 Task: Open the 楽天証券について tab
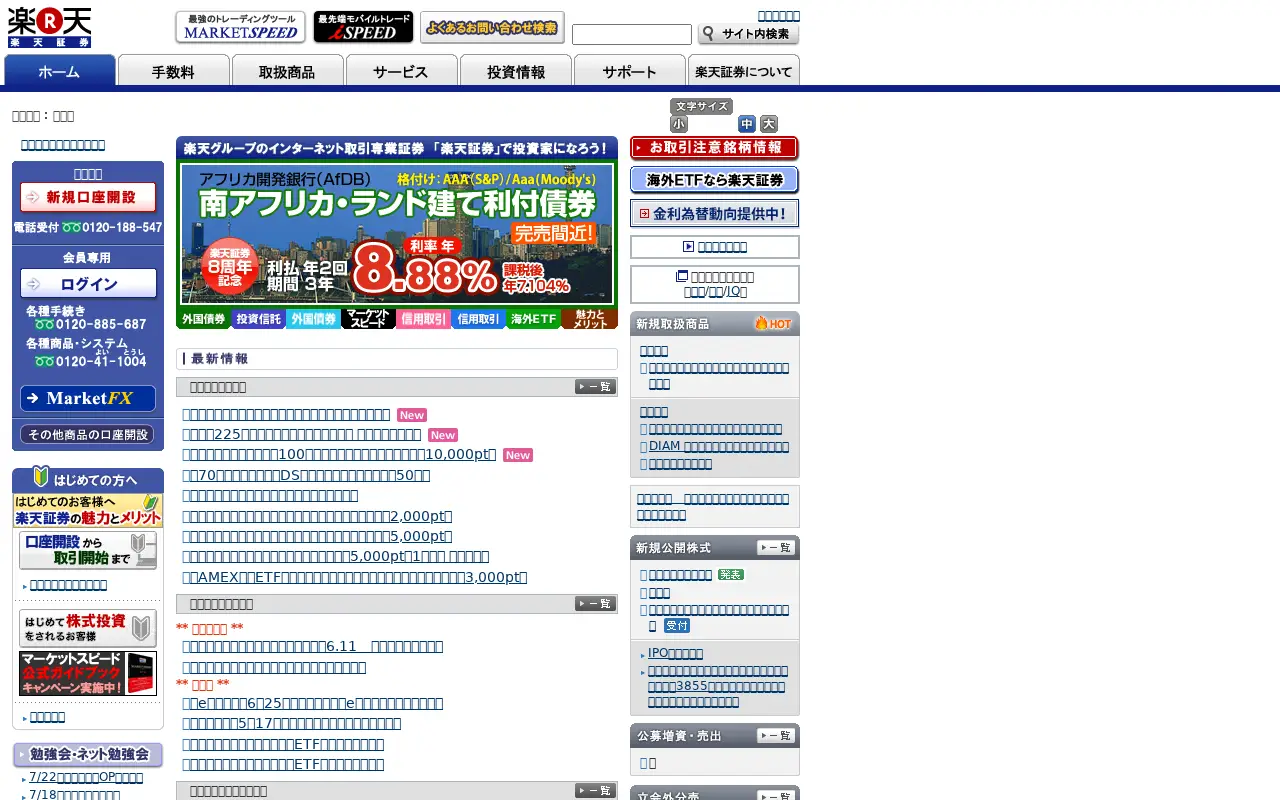pyautogui.click(x=744, y=71)
